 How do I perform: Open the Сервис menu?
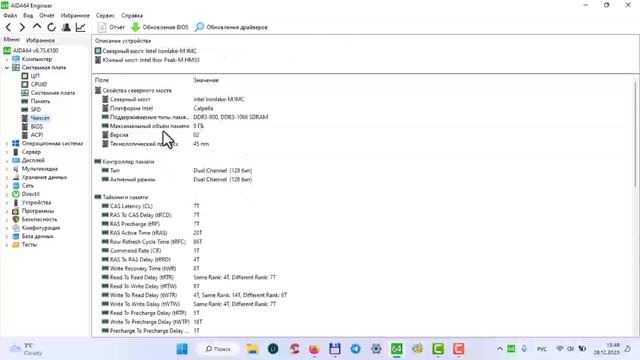(x=105, y=16)
